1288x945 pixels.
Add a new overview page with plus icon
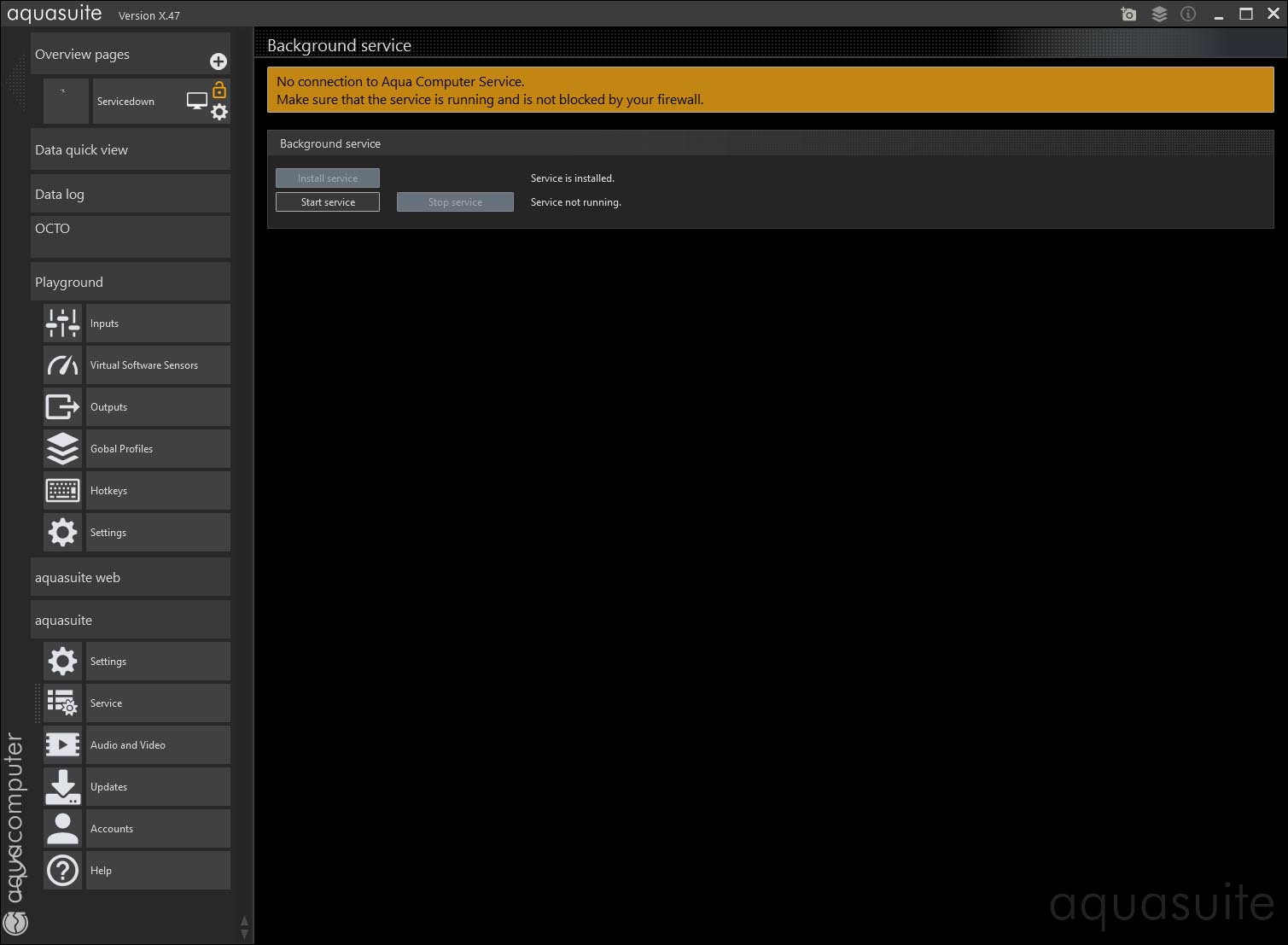click(219, 61)
